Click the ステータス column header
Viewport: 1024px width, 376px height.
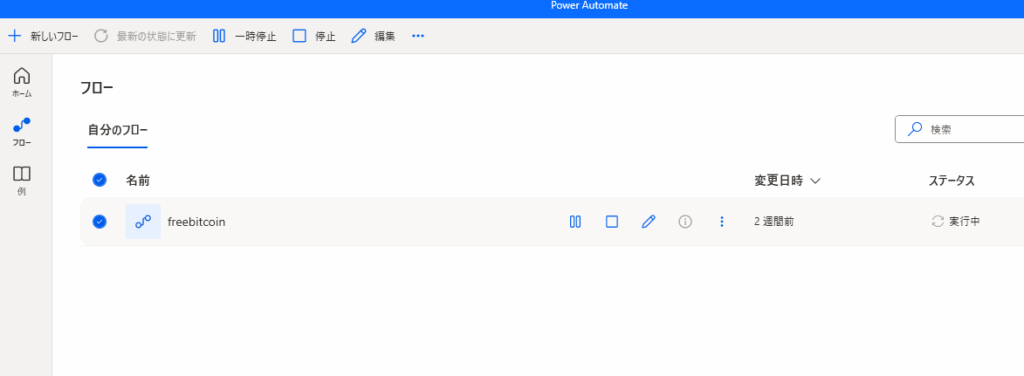pos(952,181)
